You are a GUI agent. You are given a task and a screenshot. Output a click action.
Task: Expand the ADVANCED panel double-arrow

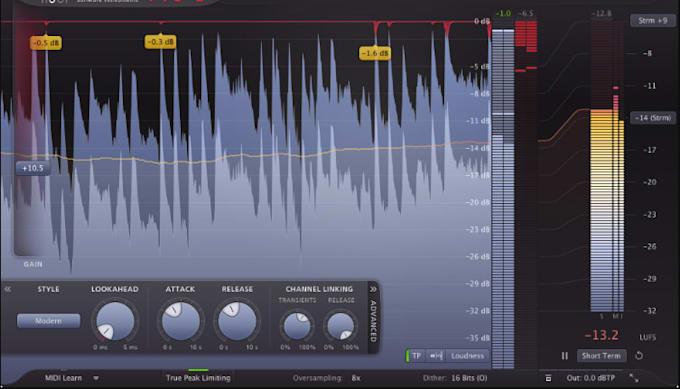click(x=373, y=288)
